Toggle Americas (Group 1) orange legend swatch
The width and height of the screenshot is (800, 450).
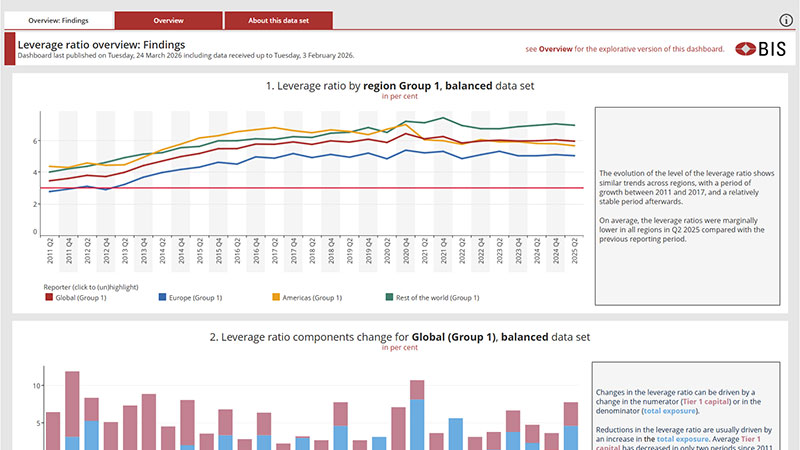[x=276, y=297]
